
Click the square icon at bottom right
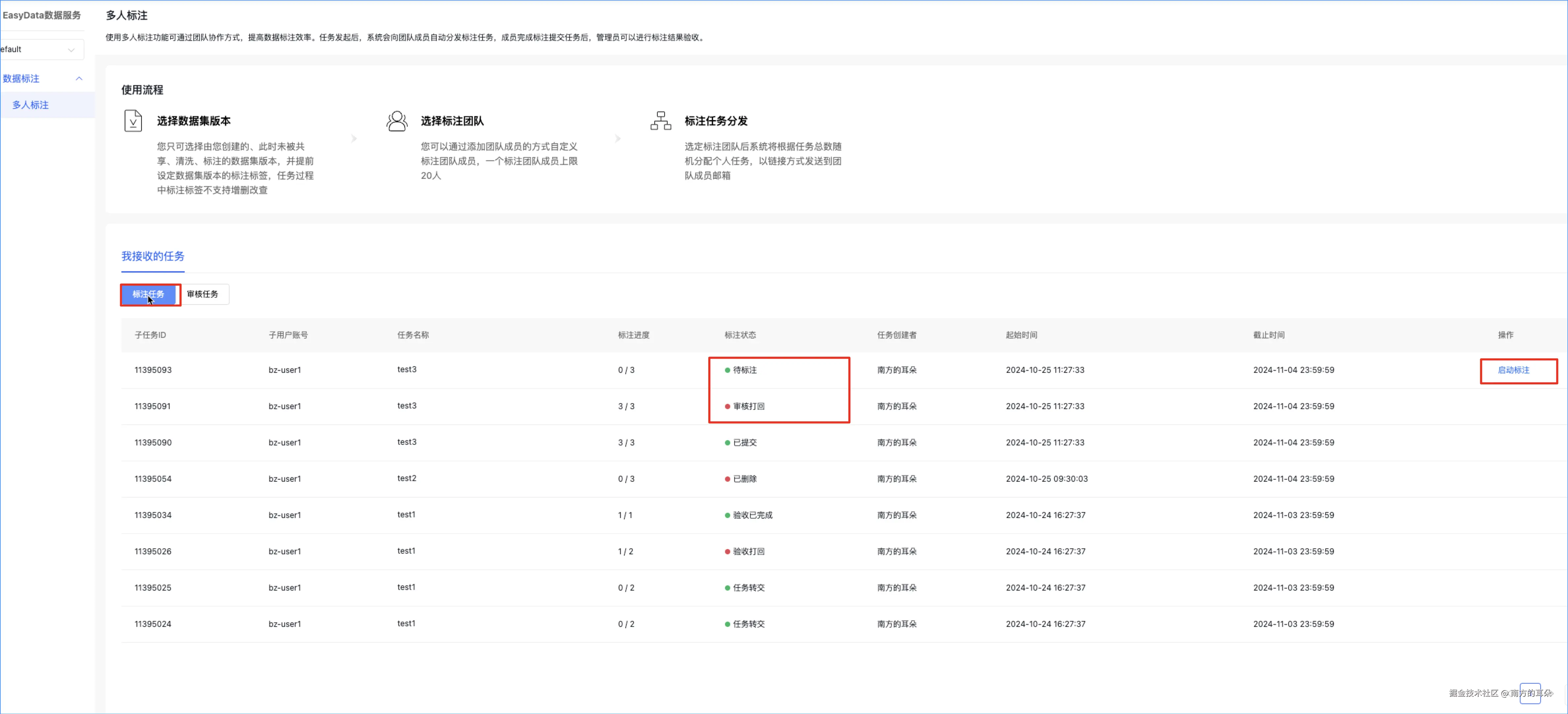pyautogui.click(x=1530, y=693)
